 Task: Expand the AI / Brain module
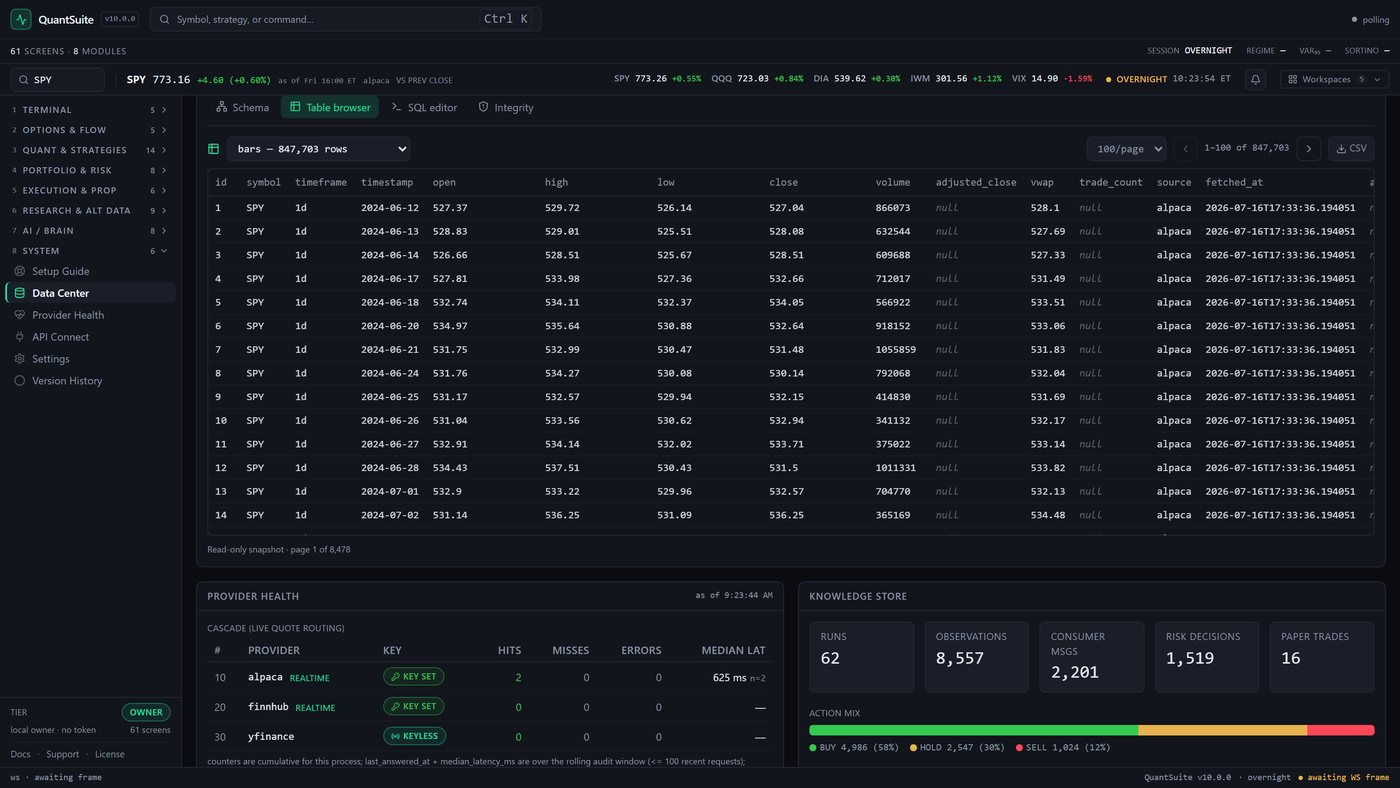click(x=89, y=230)
